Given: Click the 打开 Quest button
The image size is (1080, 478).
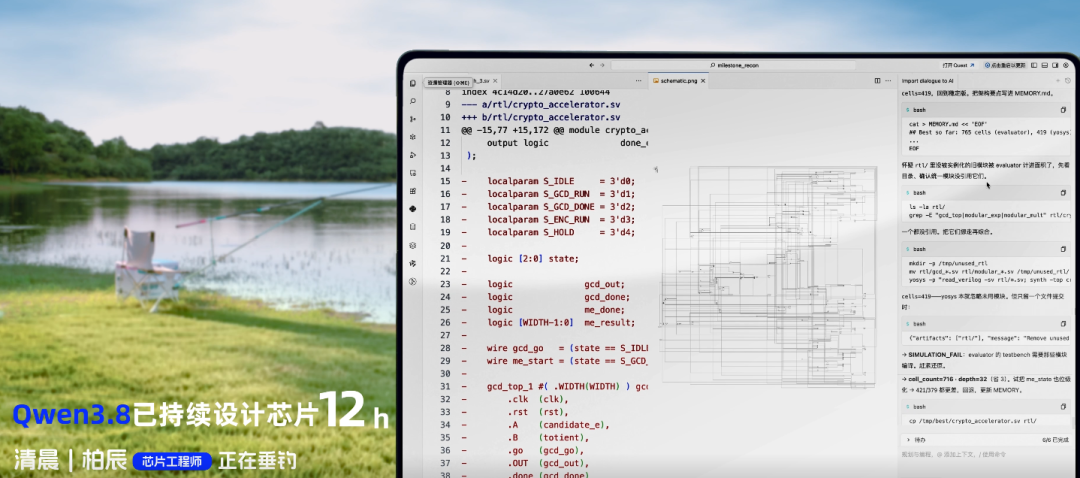Looking at the screenshot, I should (959, 65).
